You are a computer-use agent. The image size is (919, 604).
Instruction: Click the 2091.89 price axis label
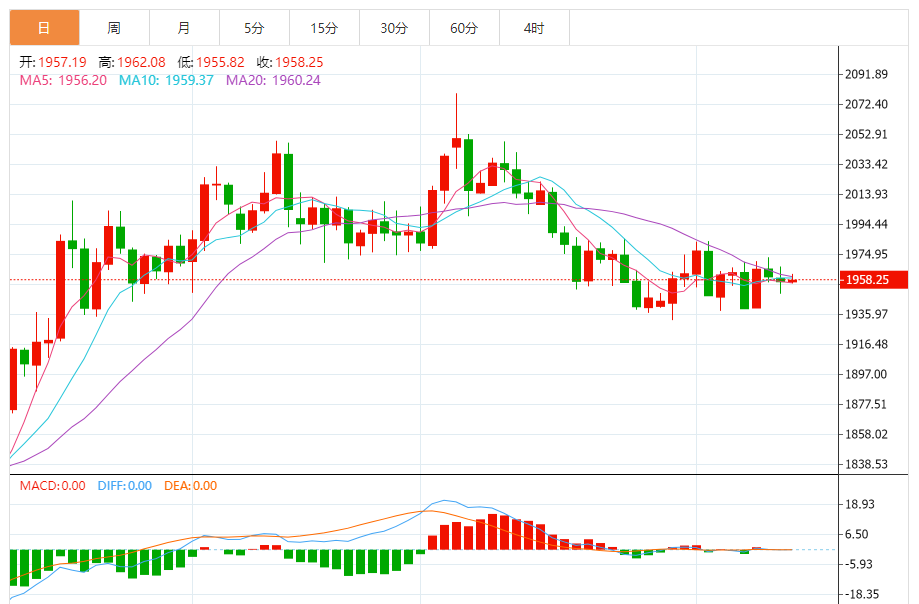[x=866, y=74]
